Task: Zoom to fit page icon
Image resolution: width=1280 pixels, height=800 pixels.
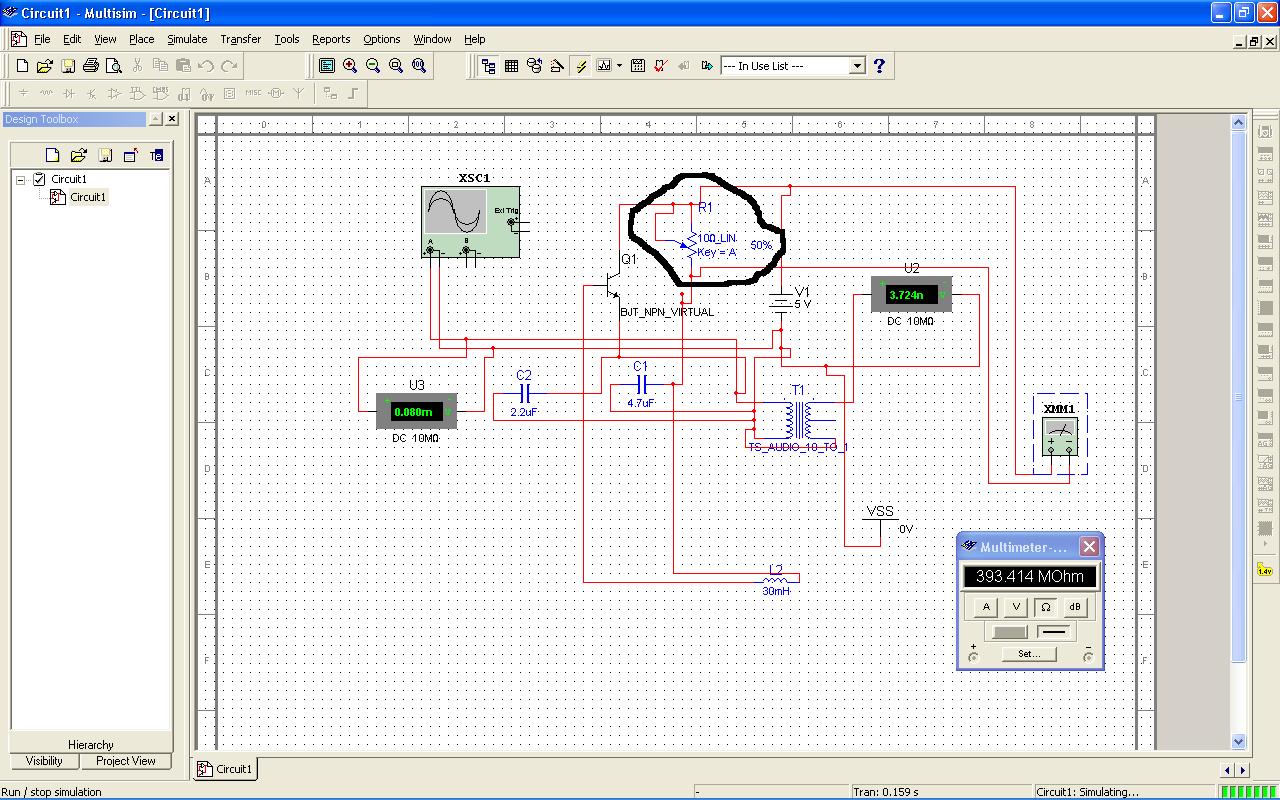Action: click(419, 66)
